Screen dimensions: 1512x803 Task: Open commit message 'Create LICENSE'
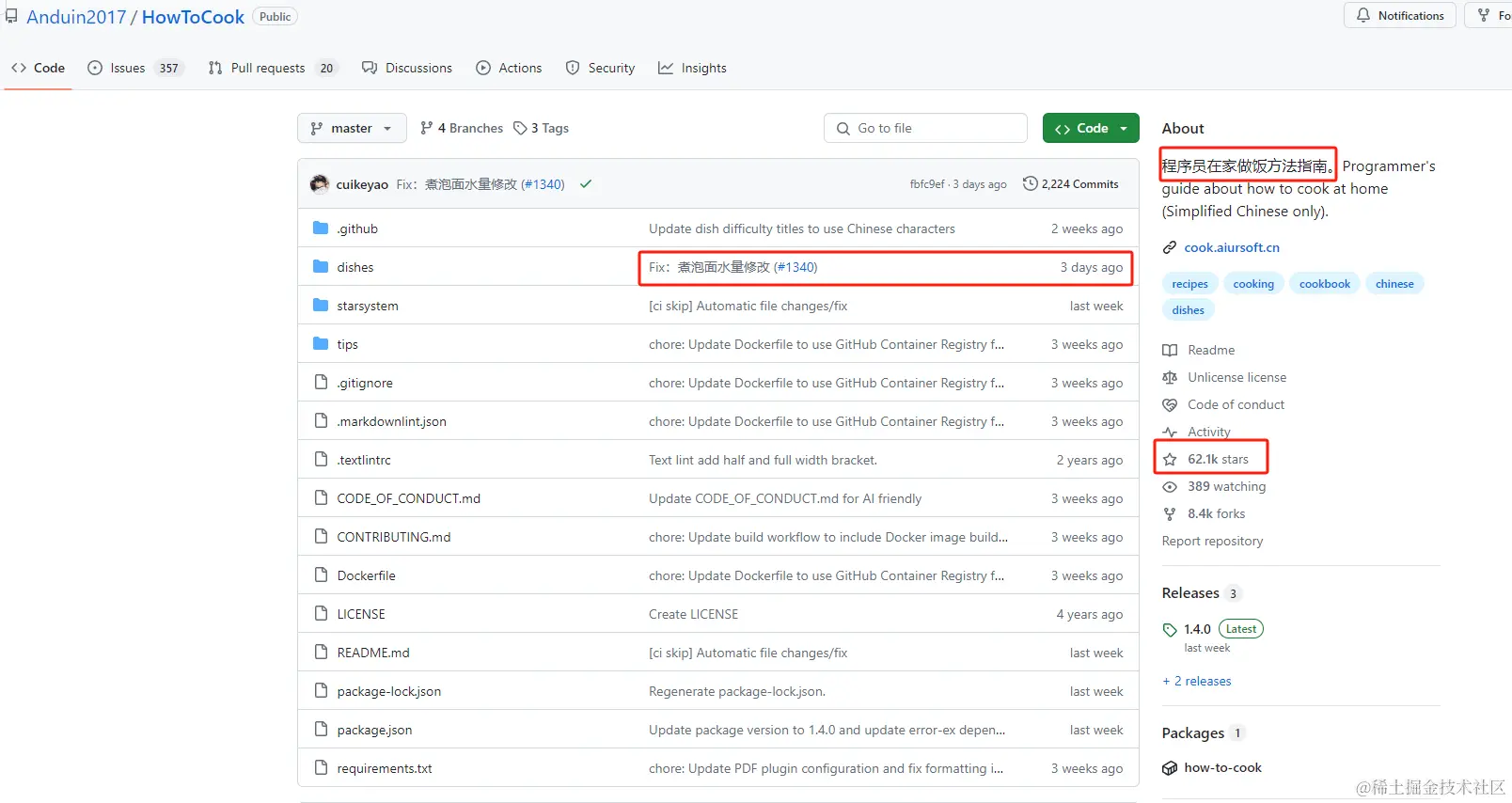[693, 614]
